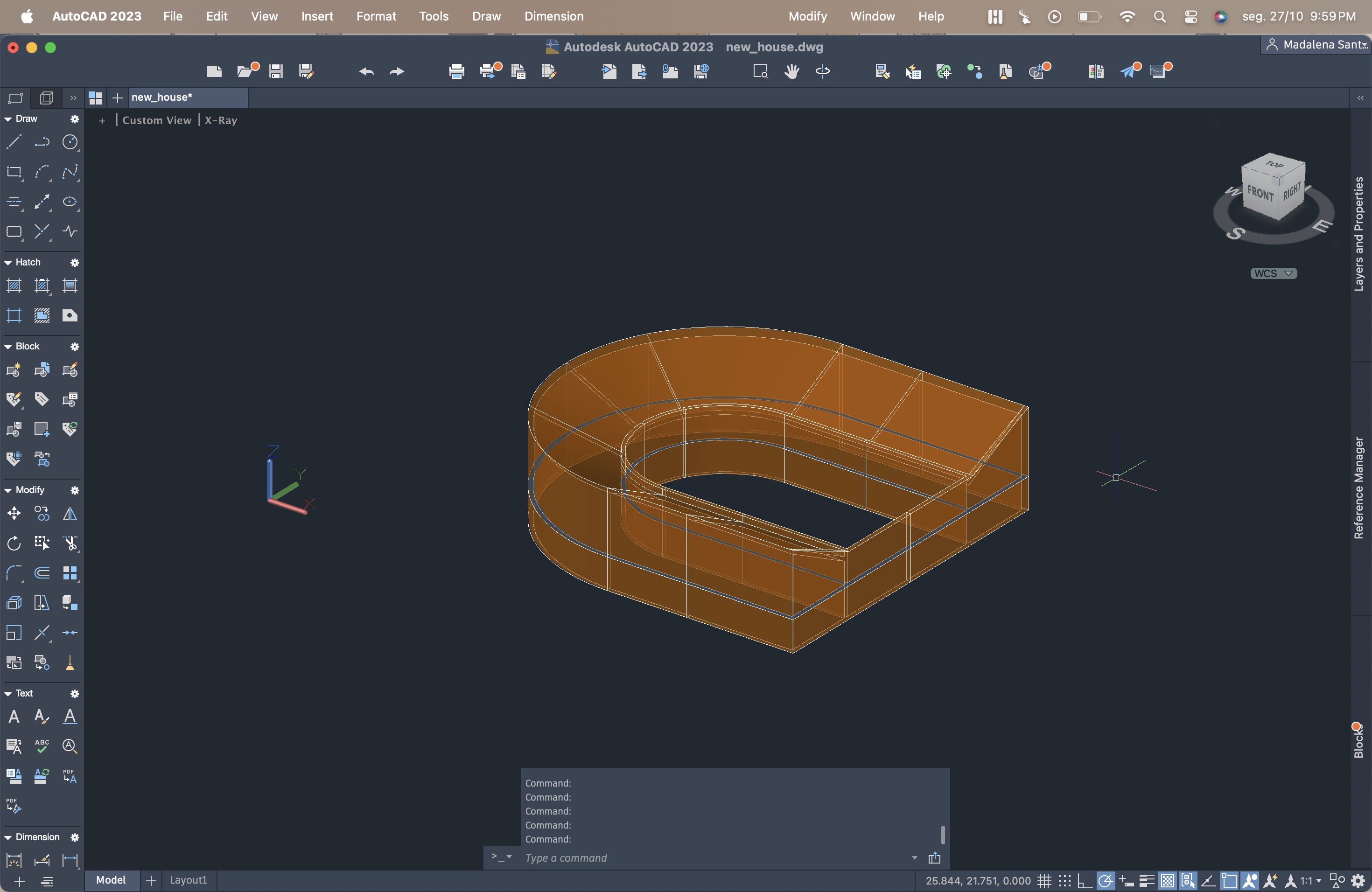Click the X-Ray visual style label
Image resolution: width=1372 pixels, height=892 pixels.
tap(221, 120)
